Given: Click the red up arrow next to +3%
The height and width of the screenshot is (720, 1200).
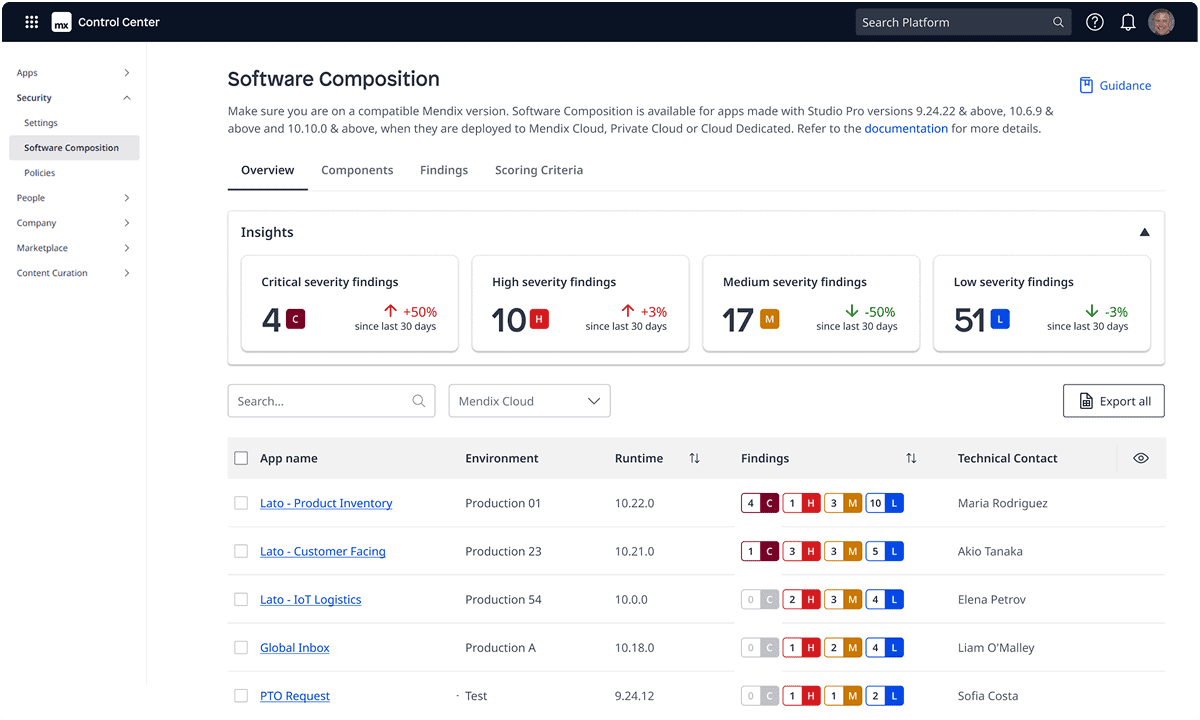Looking at the screenshot, I should click(x=628, y=311).
